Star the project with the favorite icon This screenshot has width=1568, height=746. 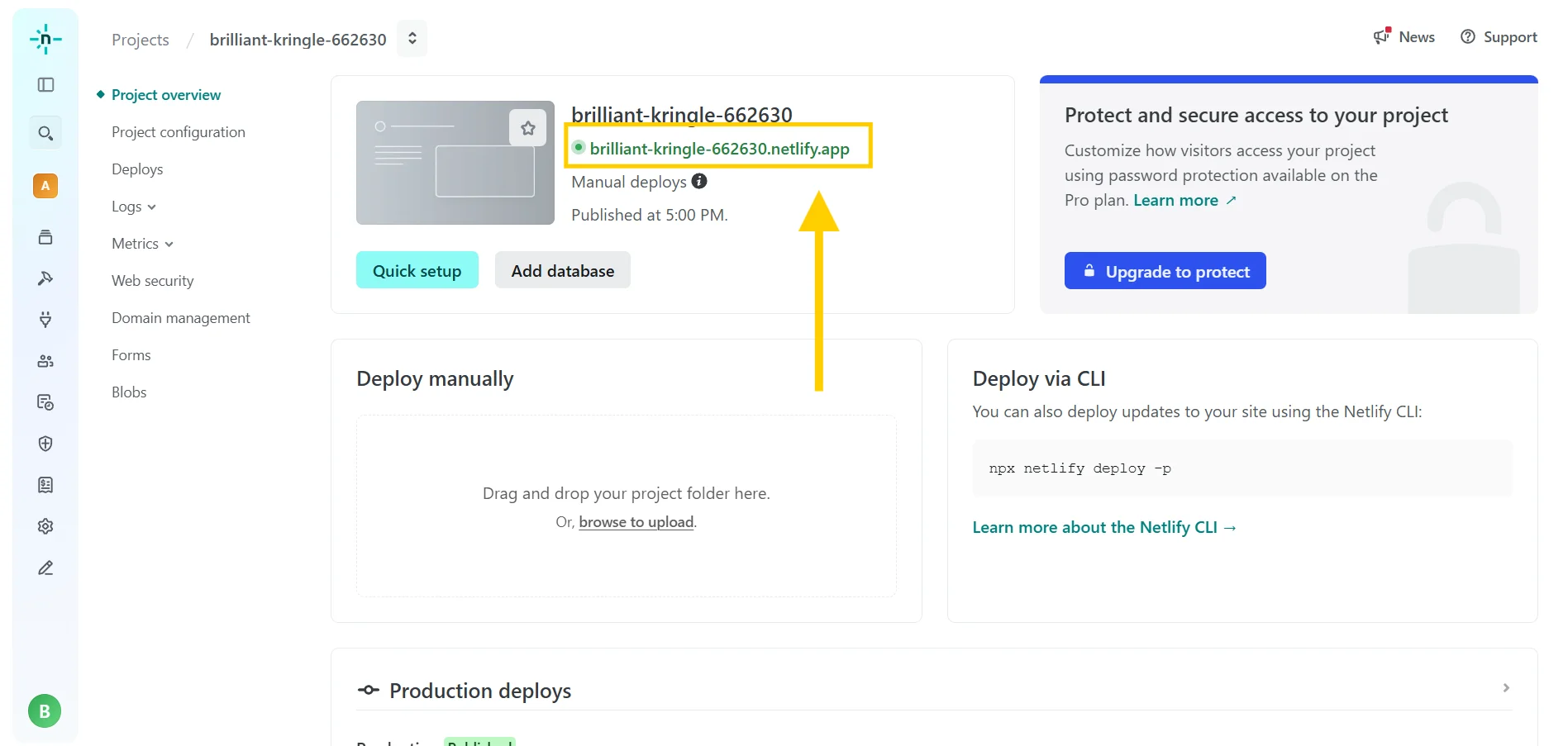(x=528, y=128)
